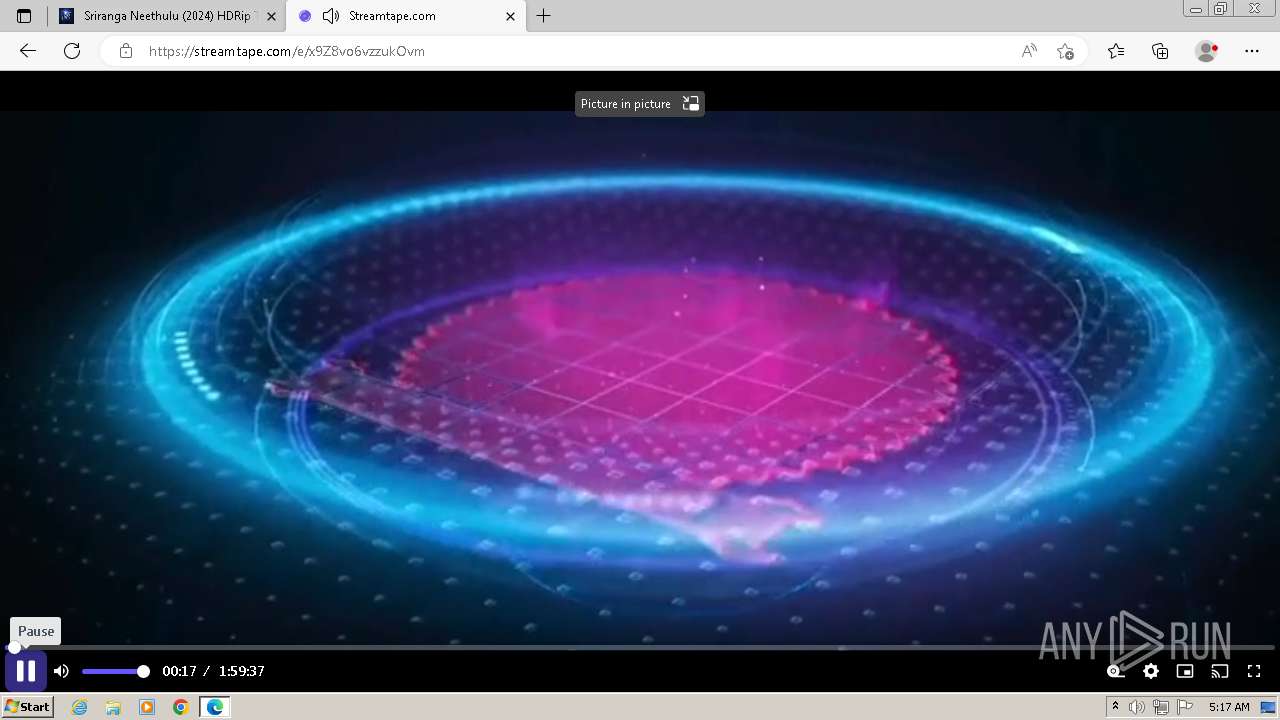The width and height of the screenshot is (1280, 720).
Task: Add this page to favorites
Action: pos(1065,51)
